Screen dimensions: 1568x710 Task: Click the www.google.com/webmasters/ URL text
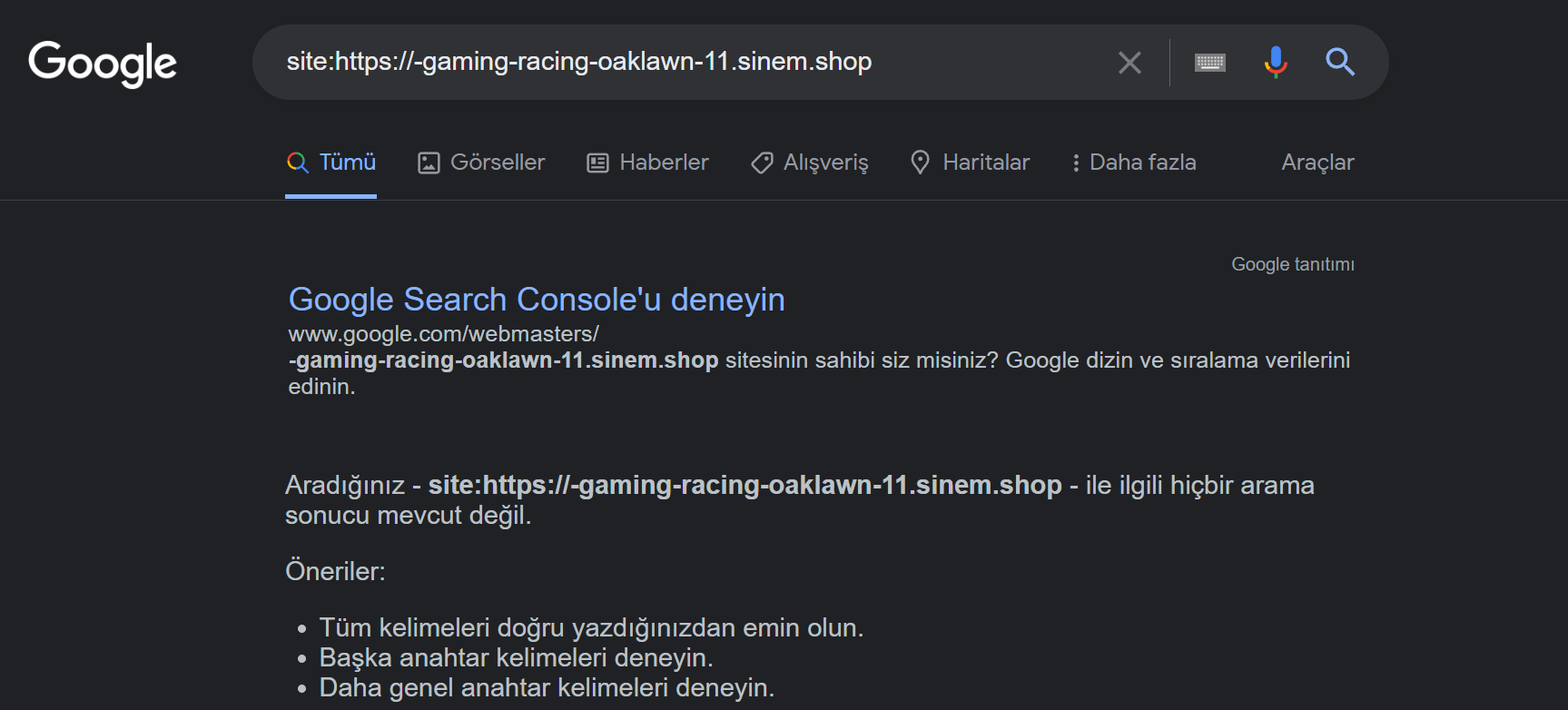click(443, 334)
